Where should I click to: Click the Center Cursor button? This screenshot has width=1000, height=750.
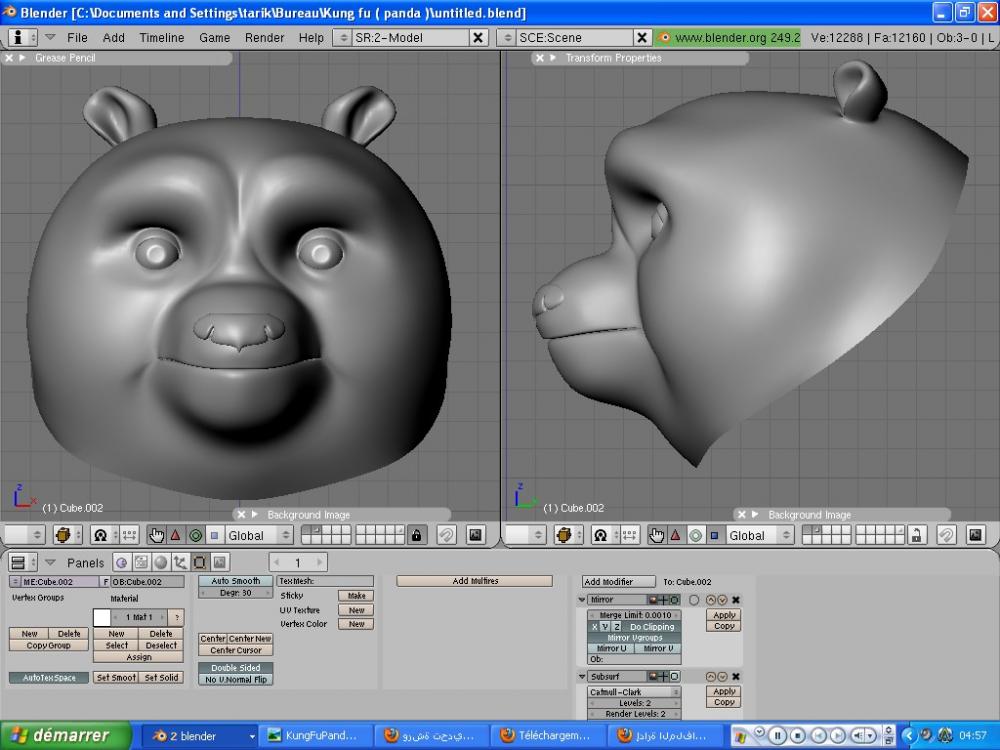coord(235,651)
